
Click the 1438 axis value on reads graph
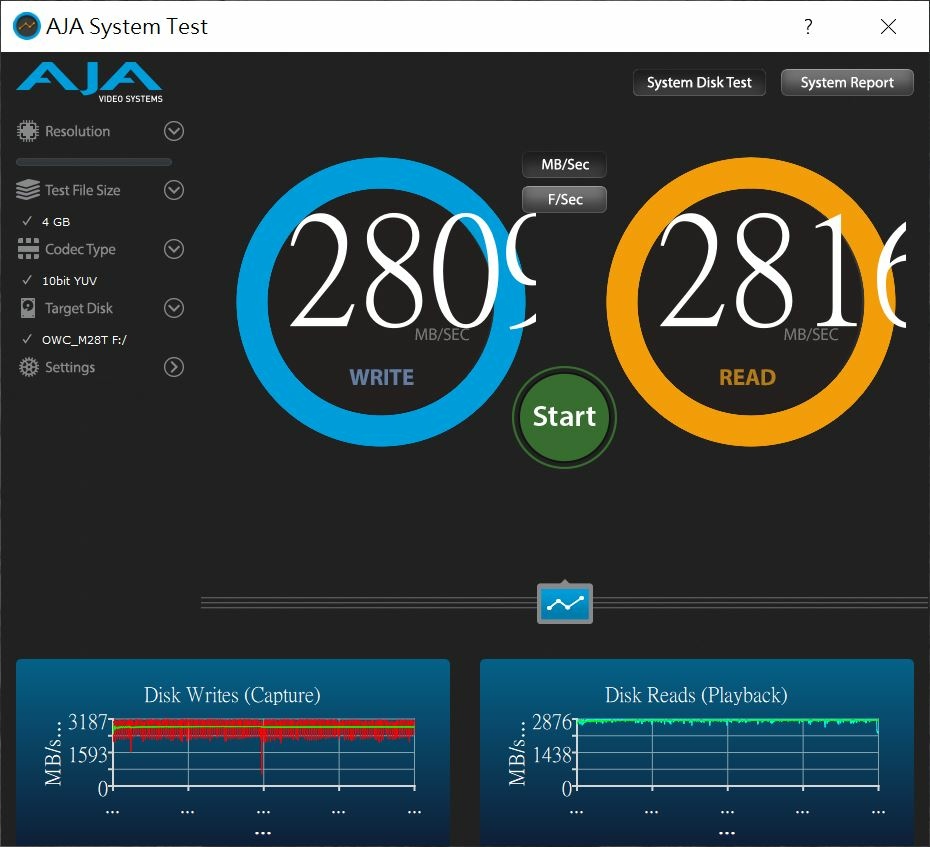point(552,755)
